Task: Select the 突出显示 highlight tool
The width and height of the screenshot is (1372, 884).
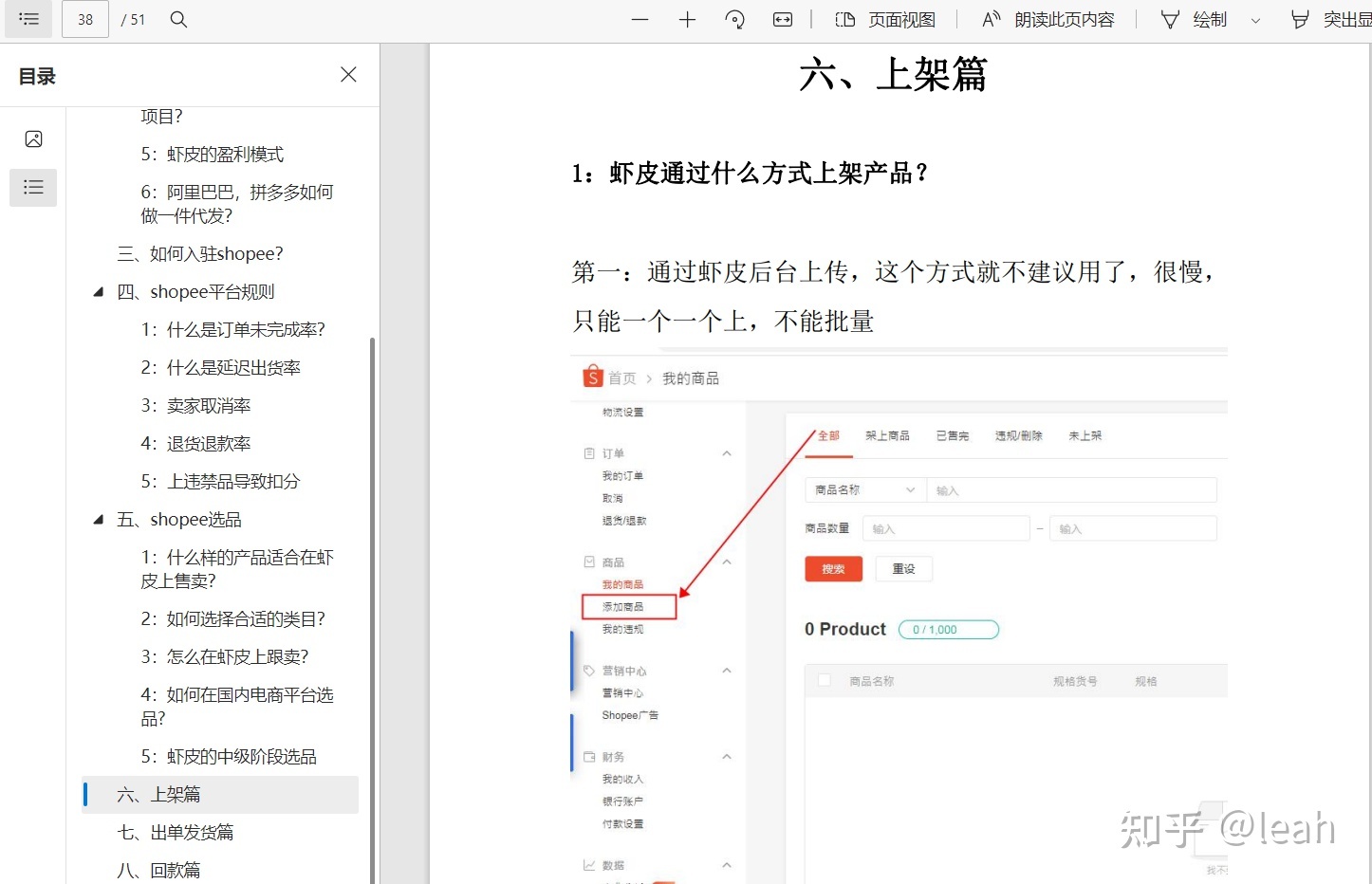Action: [1331, 19]
